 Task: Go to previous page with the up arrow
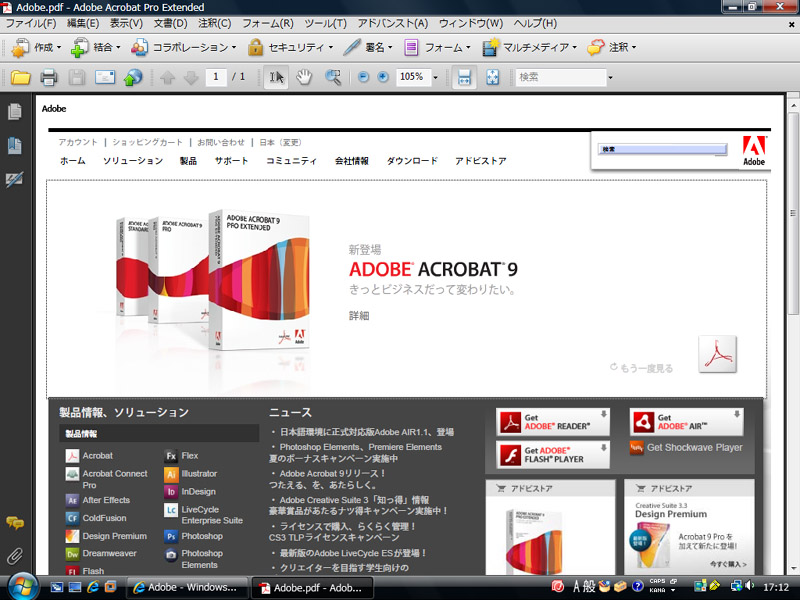click(x=167, y=78)
